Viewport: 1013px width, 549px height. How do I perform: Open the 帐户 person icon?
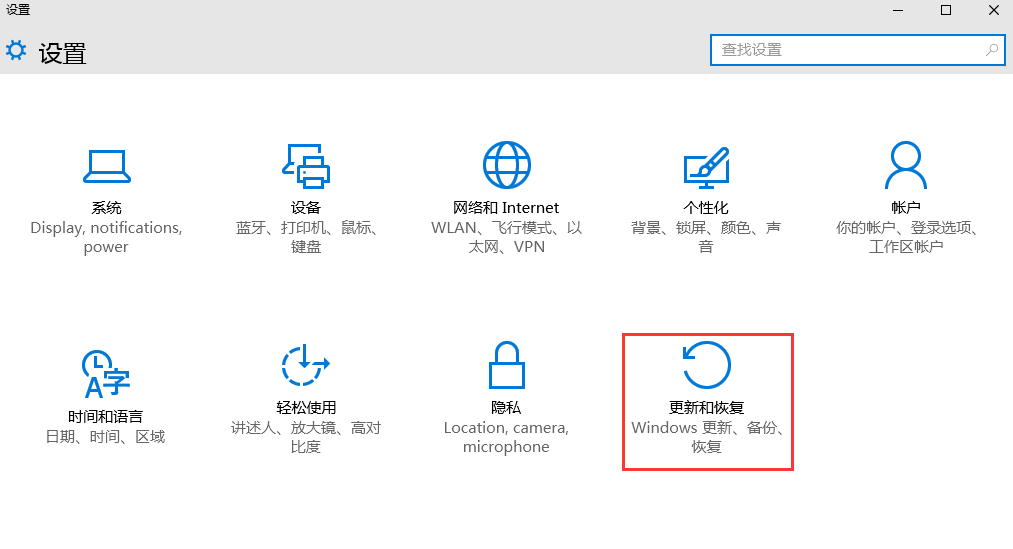pyautogui.click(x=906, y=165)
